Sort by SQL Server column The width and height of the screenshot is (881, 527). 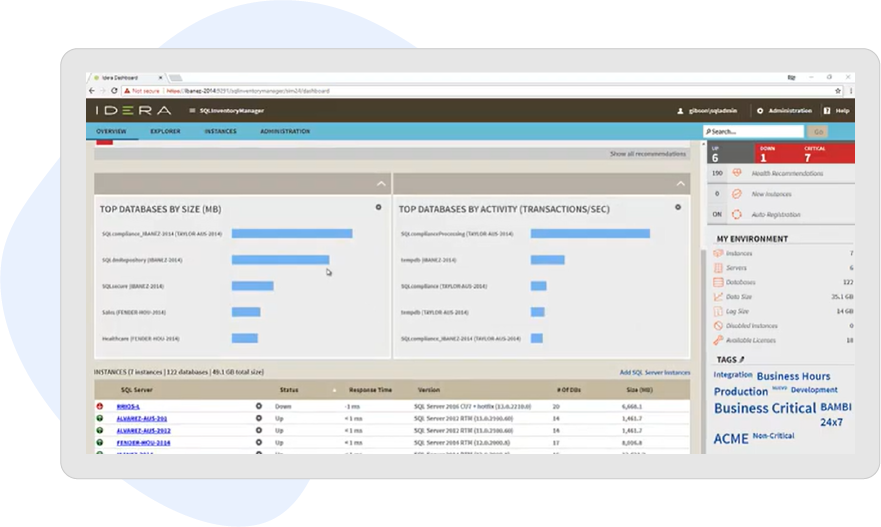tap(137, 390)
